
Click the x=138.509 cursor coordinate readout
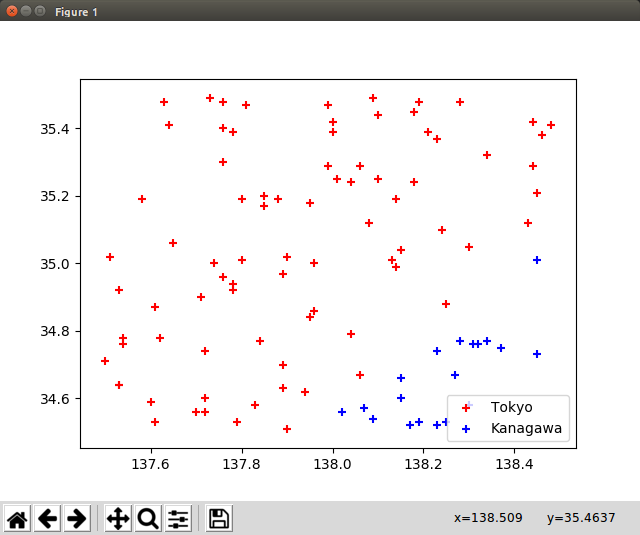pos(488,518)
